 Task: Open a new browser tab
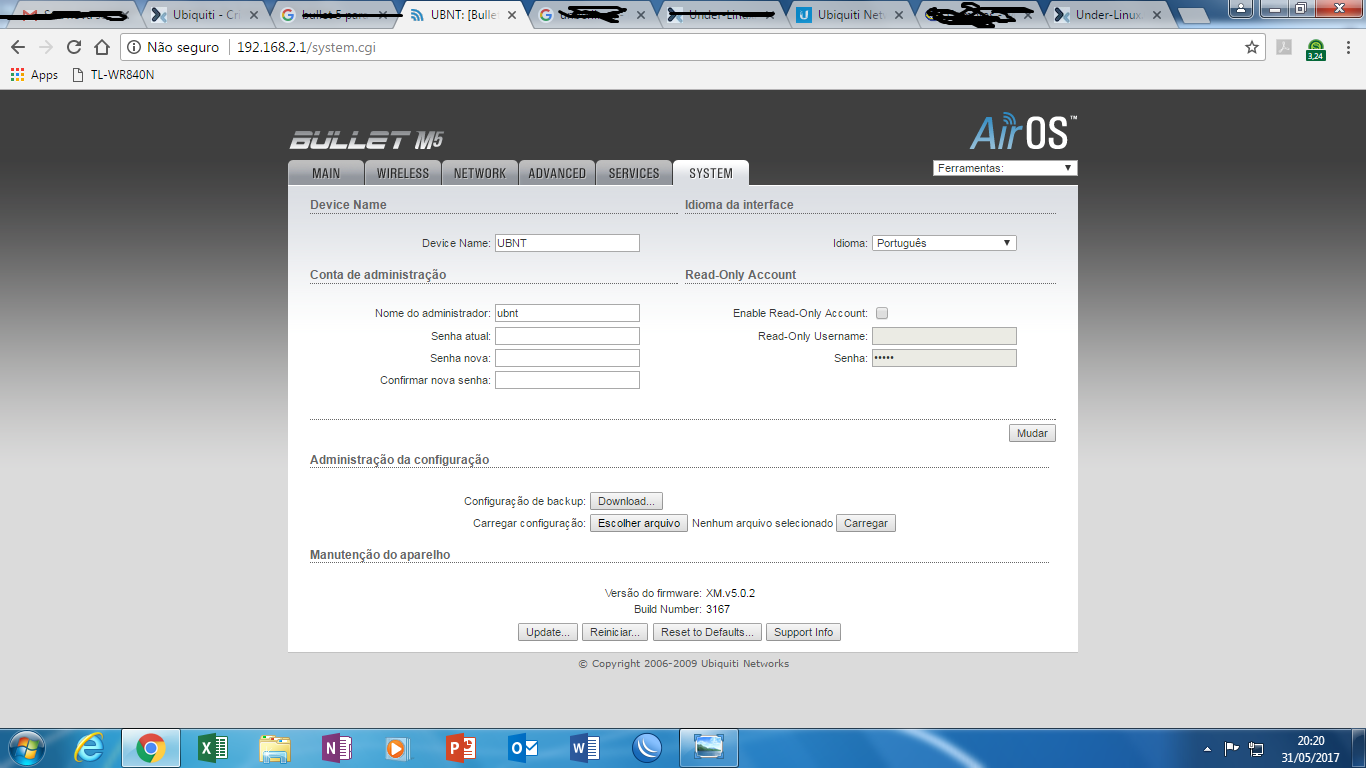1193,15
